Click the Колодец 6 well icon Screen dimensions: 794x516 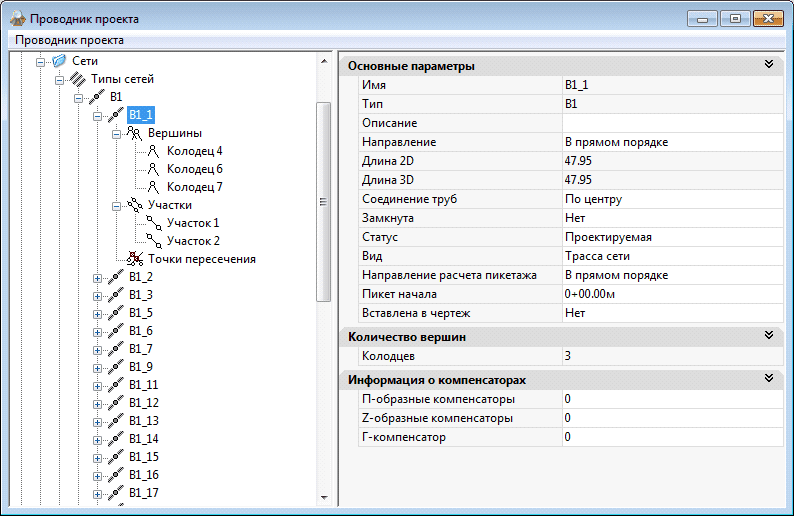point(153,169)
